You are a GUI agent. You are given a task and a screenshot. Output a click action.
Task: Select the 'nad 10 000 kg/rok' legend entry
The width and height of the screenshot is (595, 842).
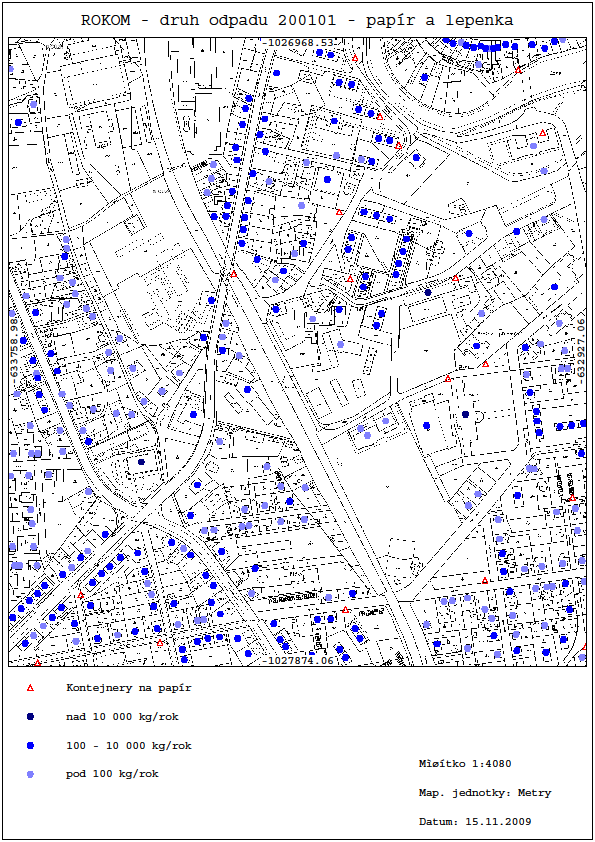pyautogui.click(x=122, y=717)
